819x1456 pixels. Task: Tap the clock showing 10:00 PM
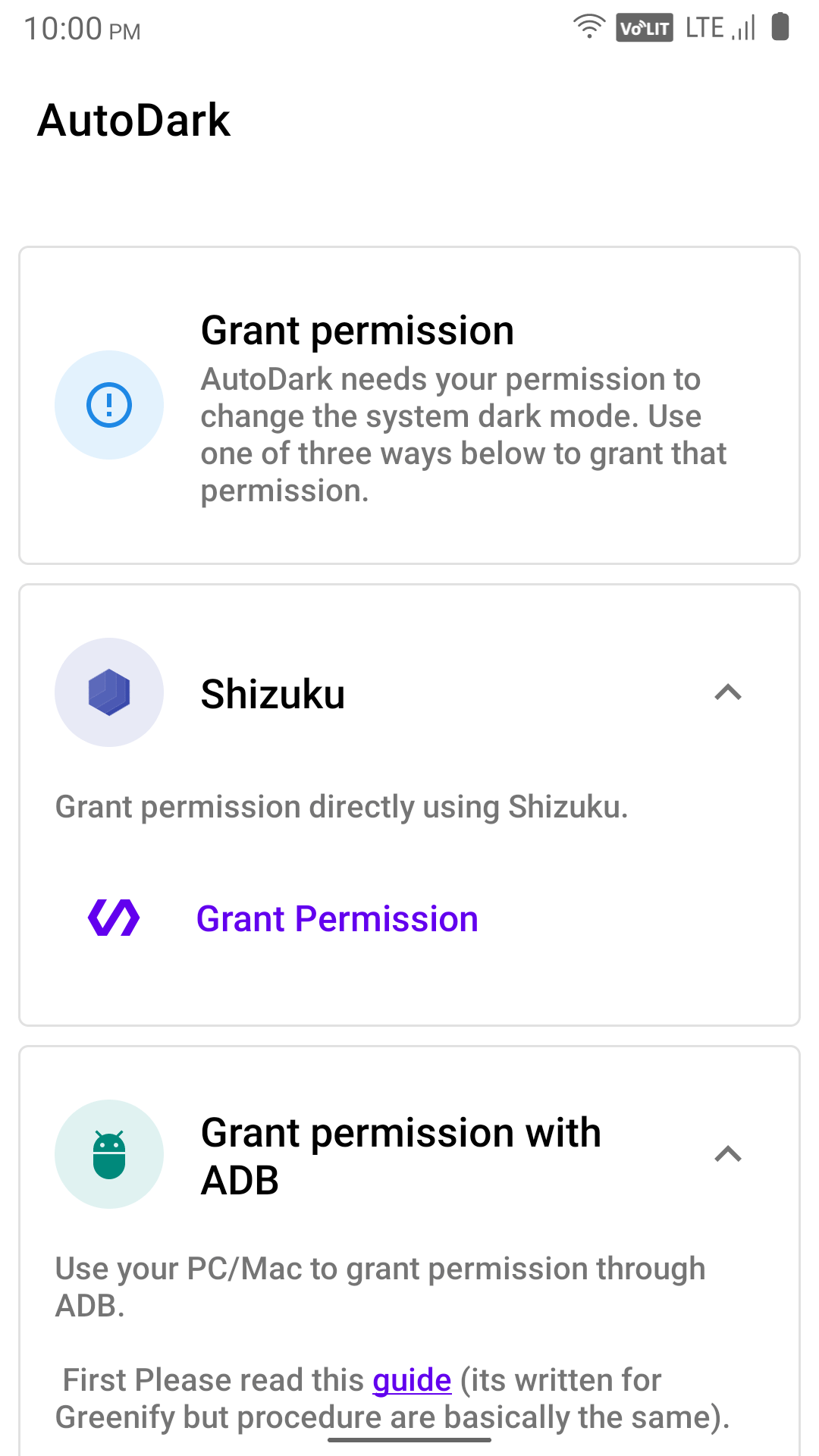coord(82,30)
